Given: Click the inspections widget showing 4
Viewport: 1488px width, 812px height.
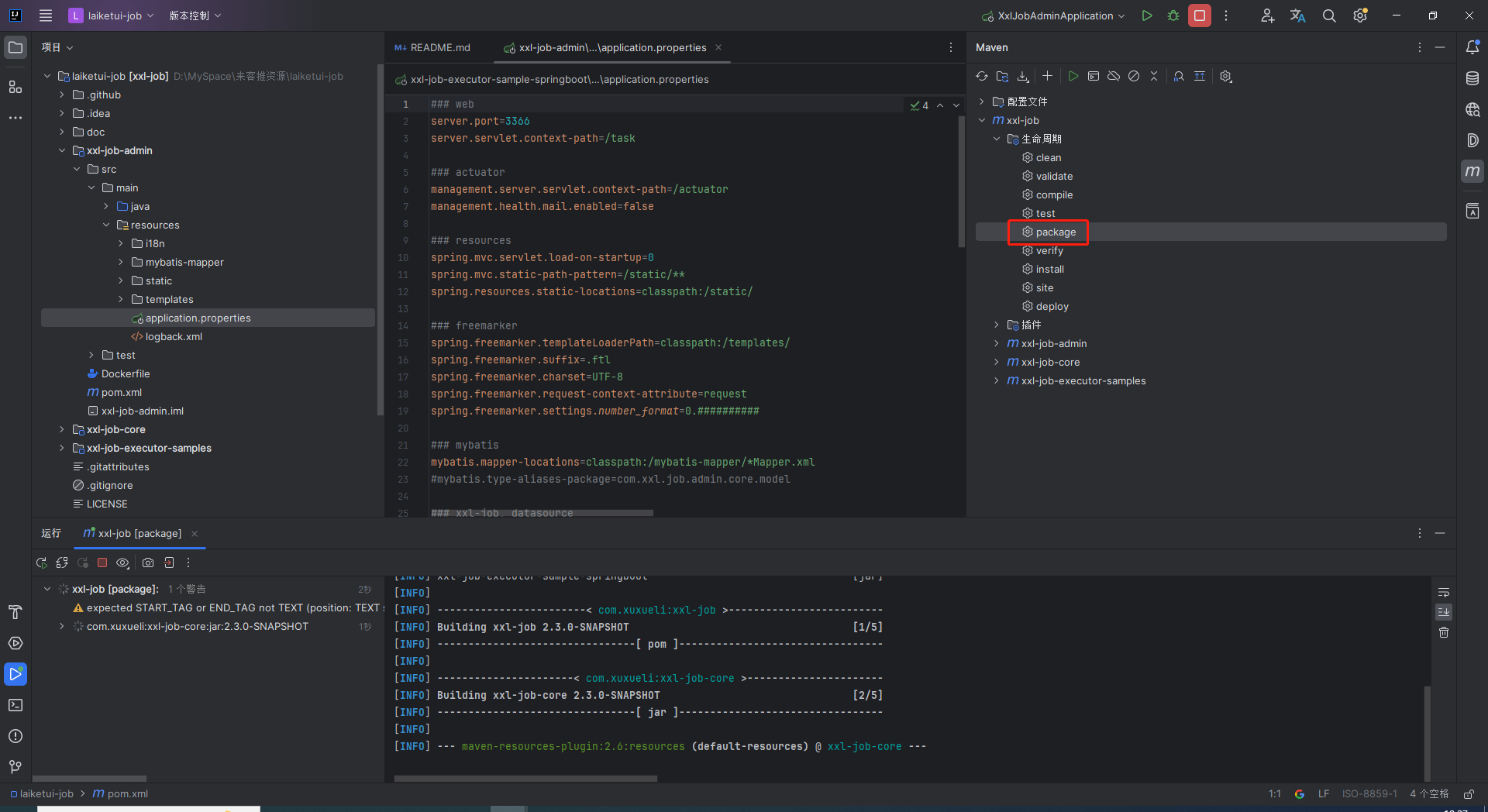Looking at the screenshot, I should (x=919, y=105).
